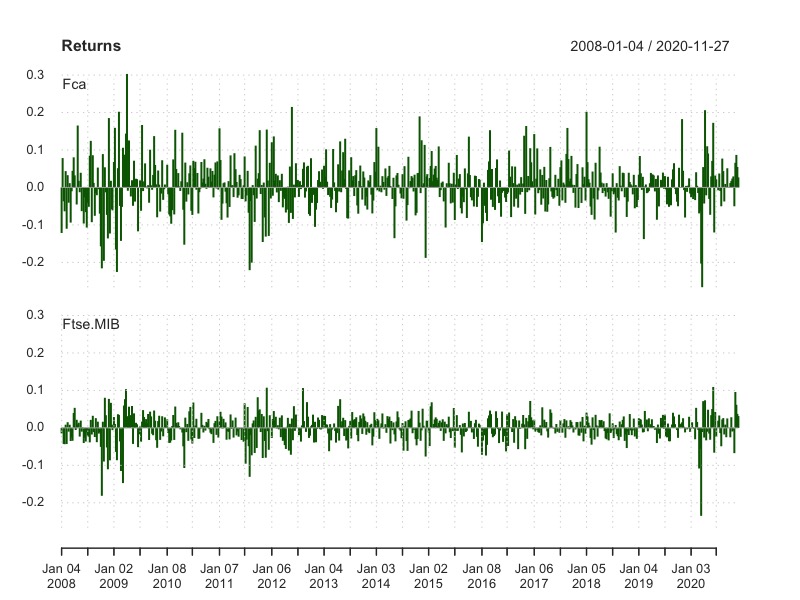Click the Jan 04 2008 axis label
Viewport: 800px width, 600px height.
[62, 575]
